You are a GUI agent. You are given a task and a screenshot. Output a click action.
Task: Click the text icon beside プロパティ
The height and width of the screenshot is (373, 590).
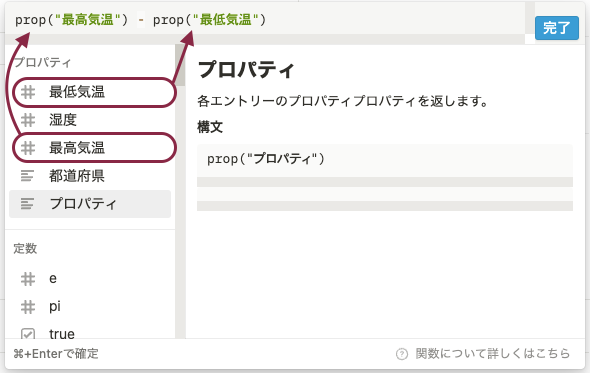coord(27,204)
